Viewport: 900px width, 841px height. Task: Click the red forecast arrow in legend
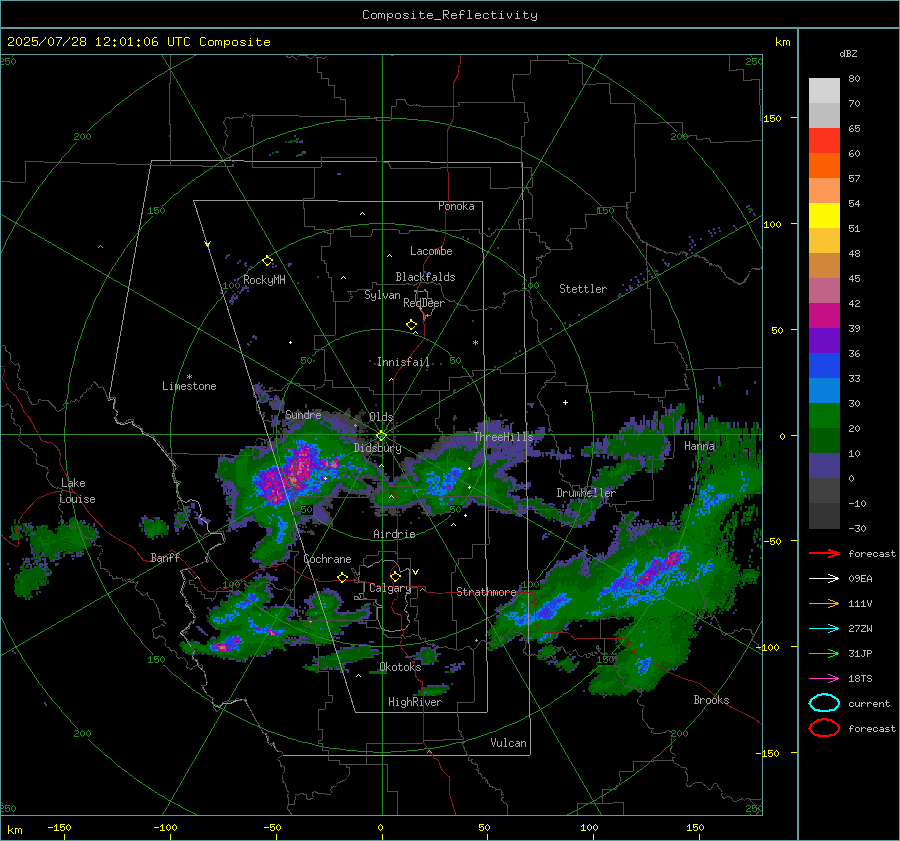(x=824, y=553)
